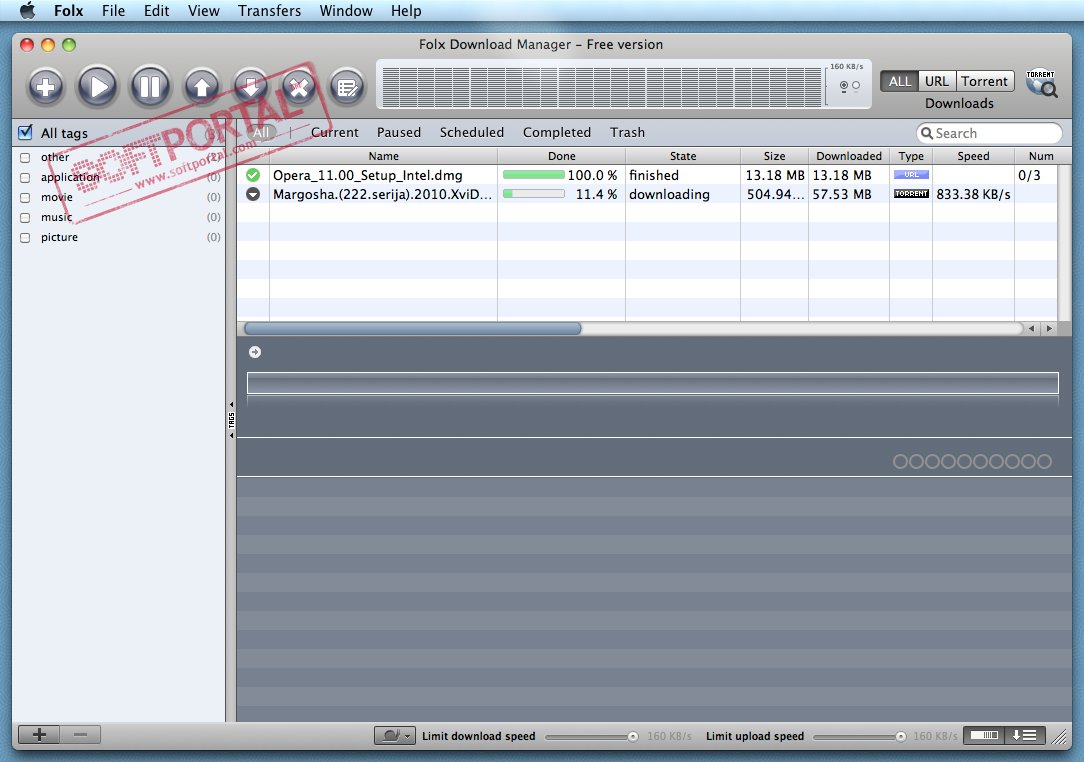Click the URL type badge

(x=911, y=175)
